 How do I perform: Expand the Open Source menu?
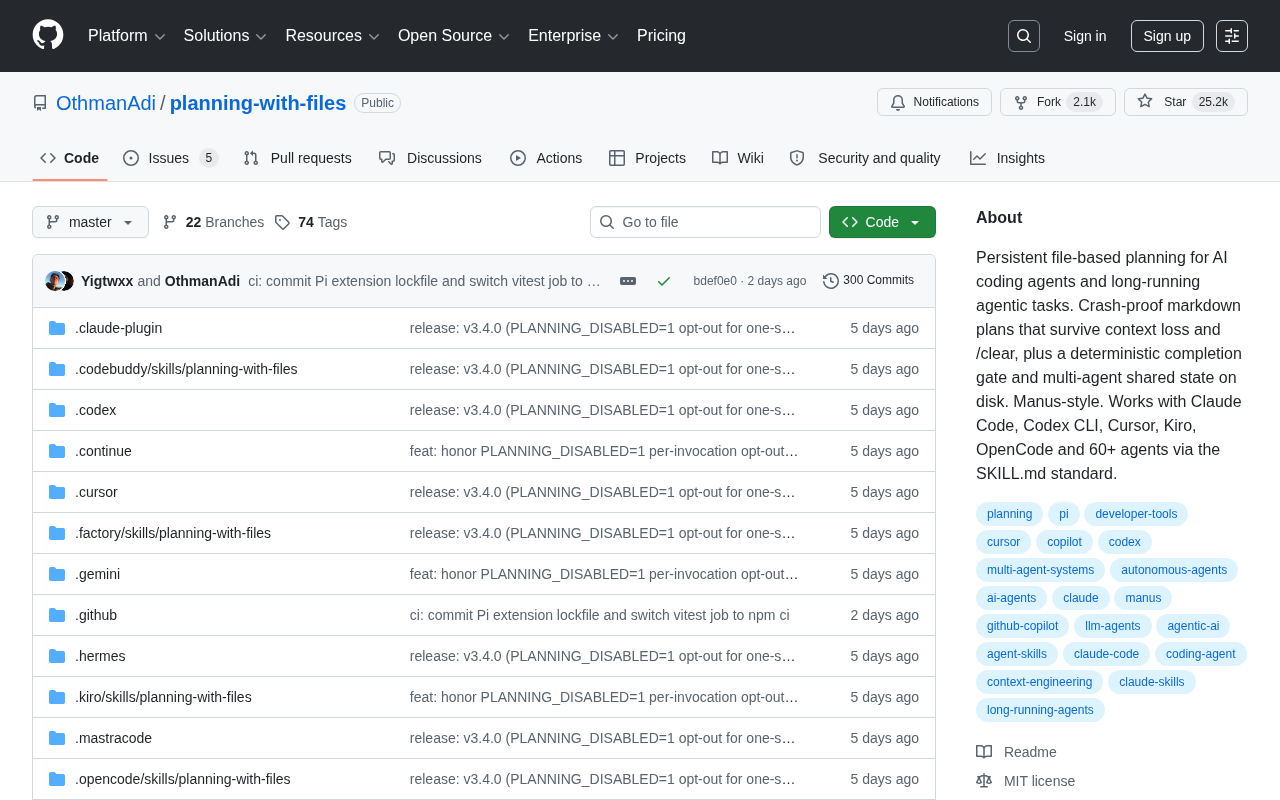tap(454, 36)
